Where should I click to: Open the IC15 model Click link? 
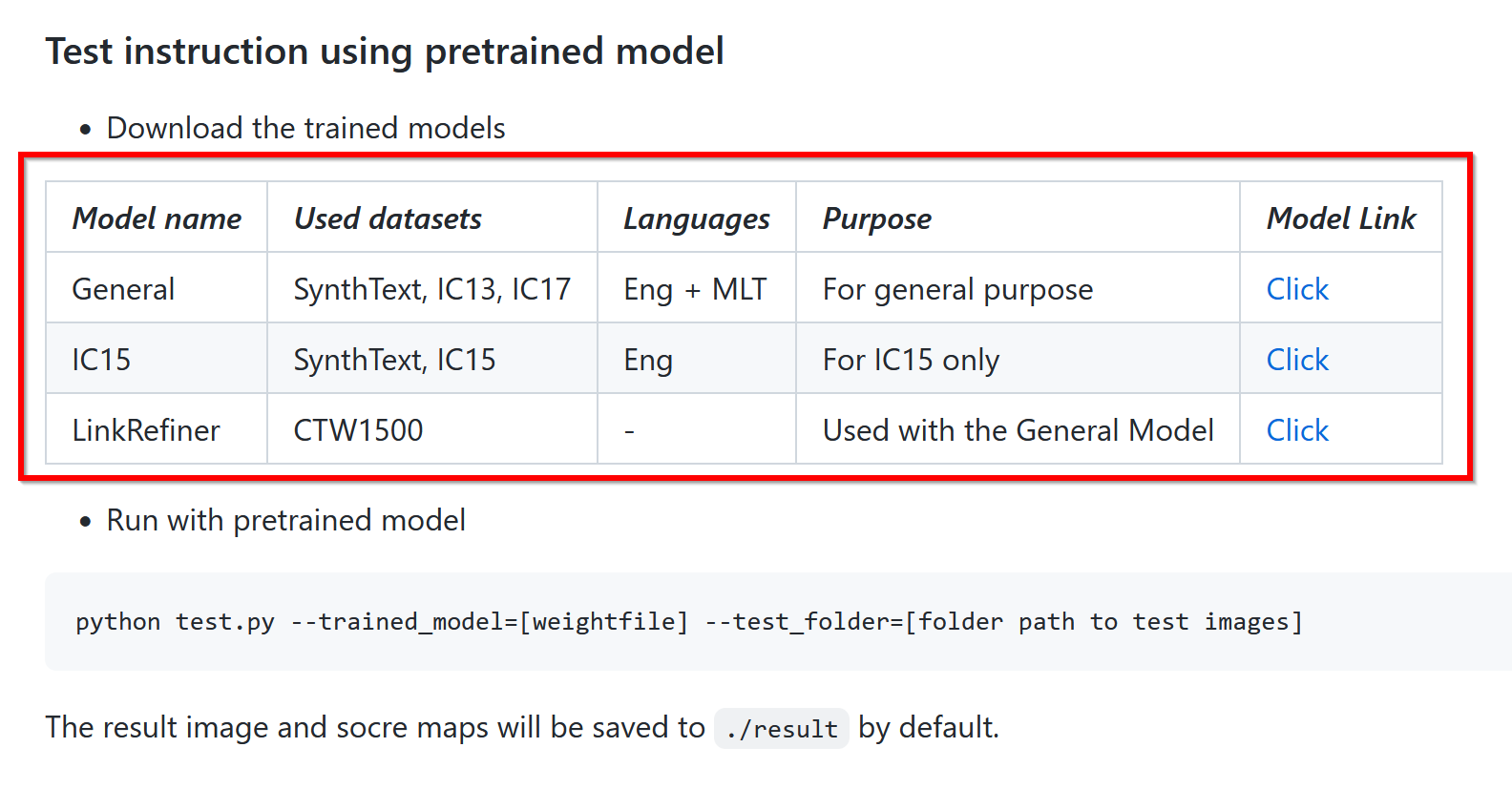(x=1296, y=360)
